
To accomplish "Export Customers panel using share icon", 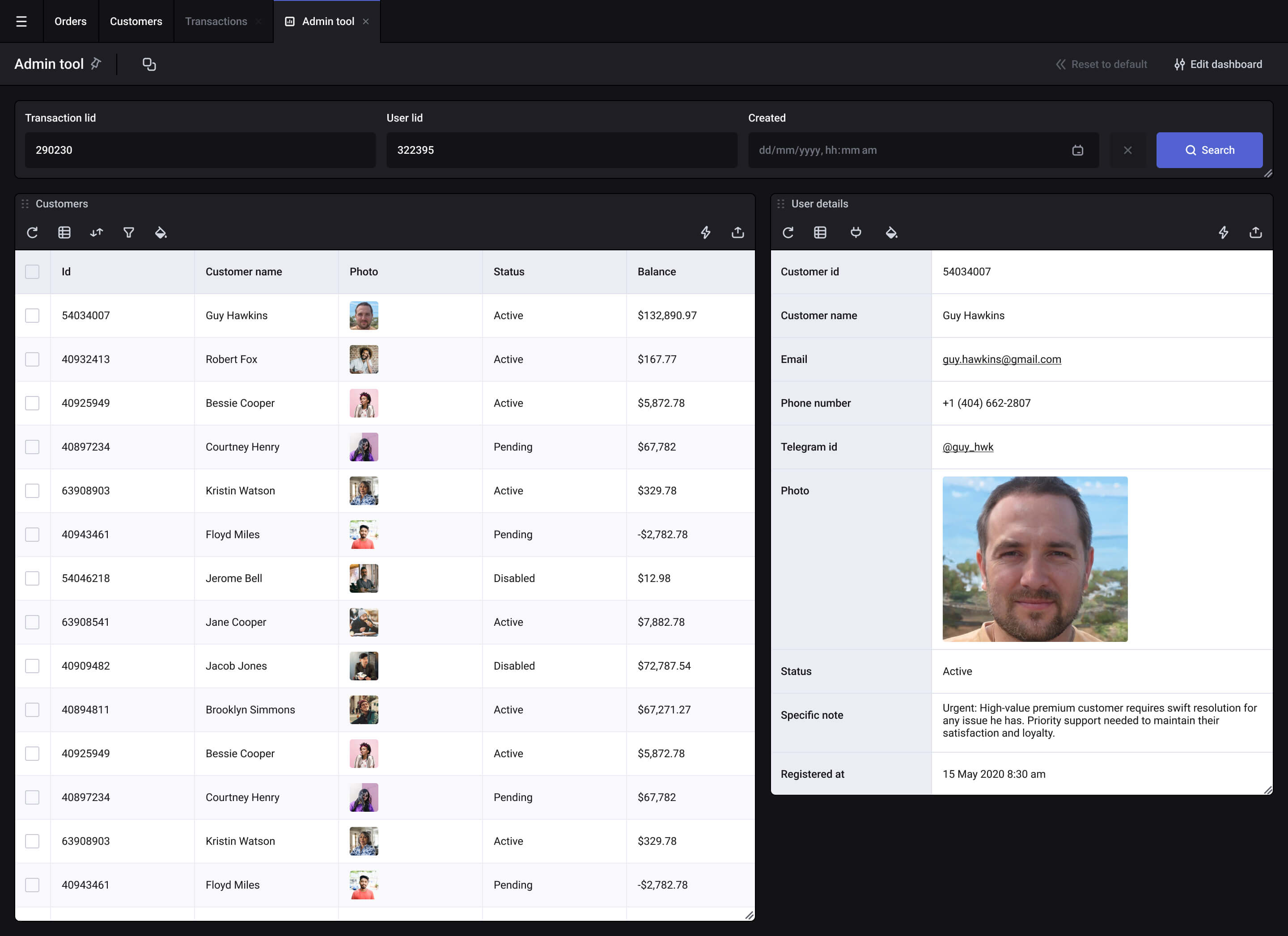I will point(738,232).
